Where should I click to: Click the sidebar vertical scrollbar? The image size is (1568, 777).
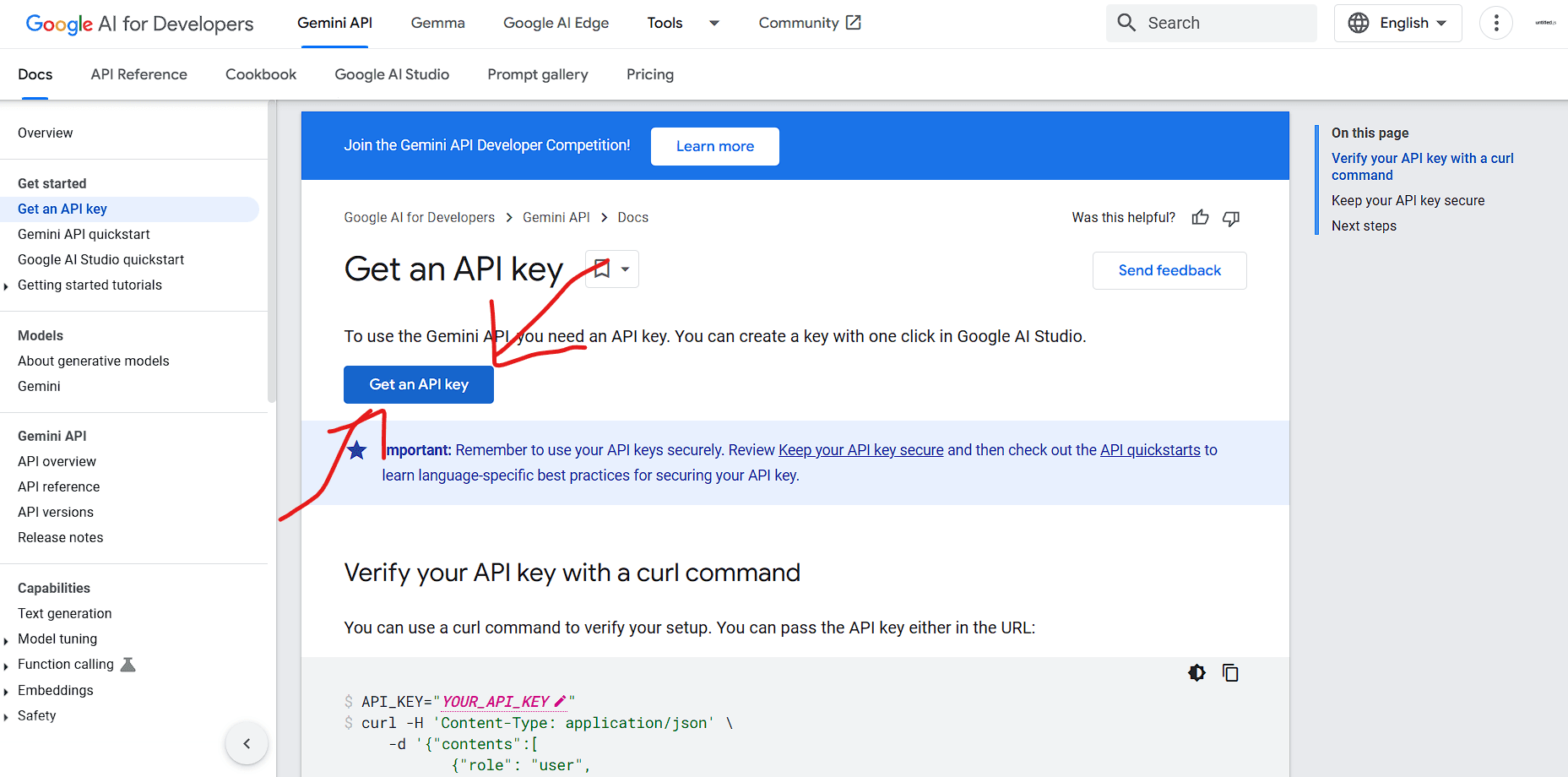pos(272,251)
